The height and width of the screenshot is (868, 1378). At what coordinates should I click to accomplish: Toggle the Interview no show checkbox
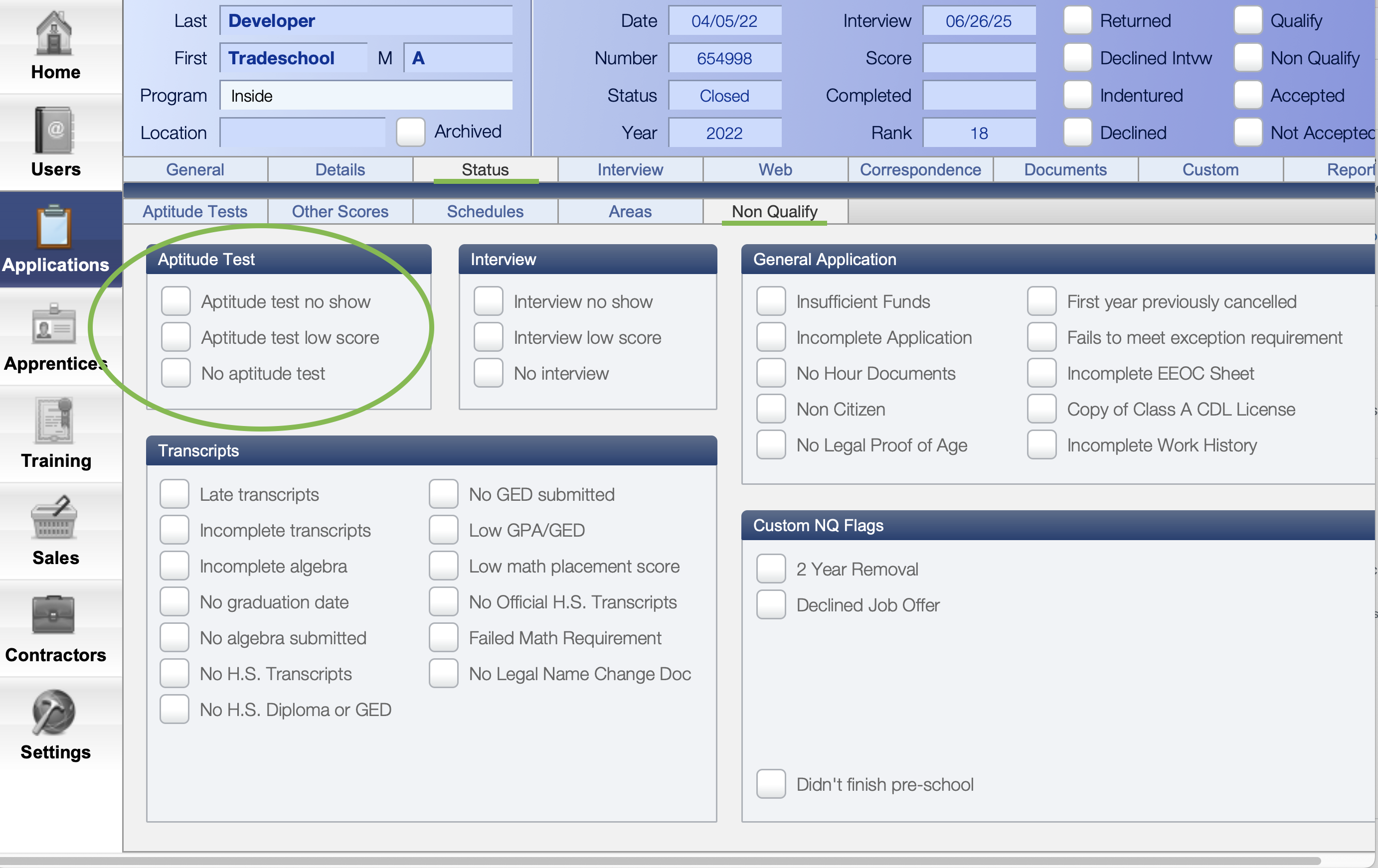click(x=488, y=301)
